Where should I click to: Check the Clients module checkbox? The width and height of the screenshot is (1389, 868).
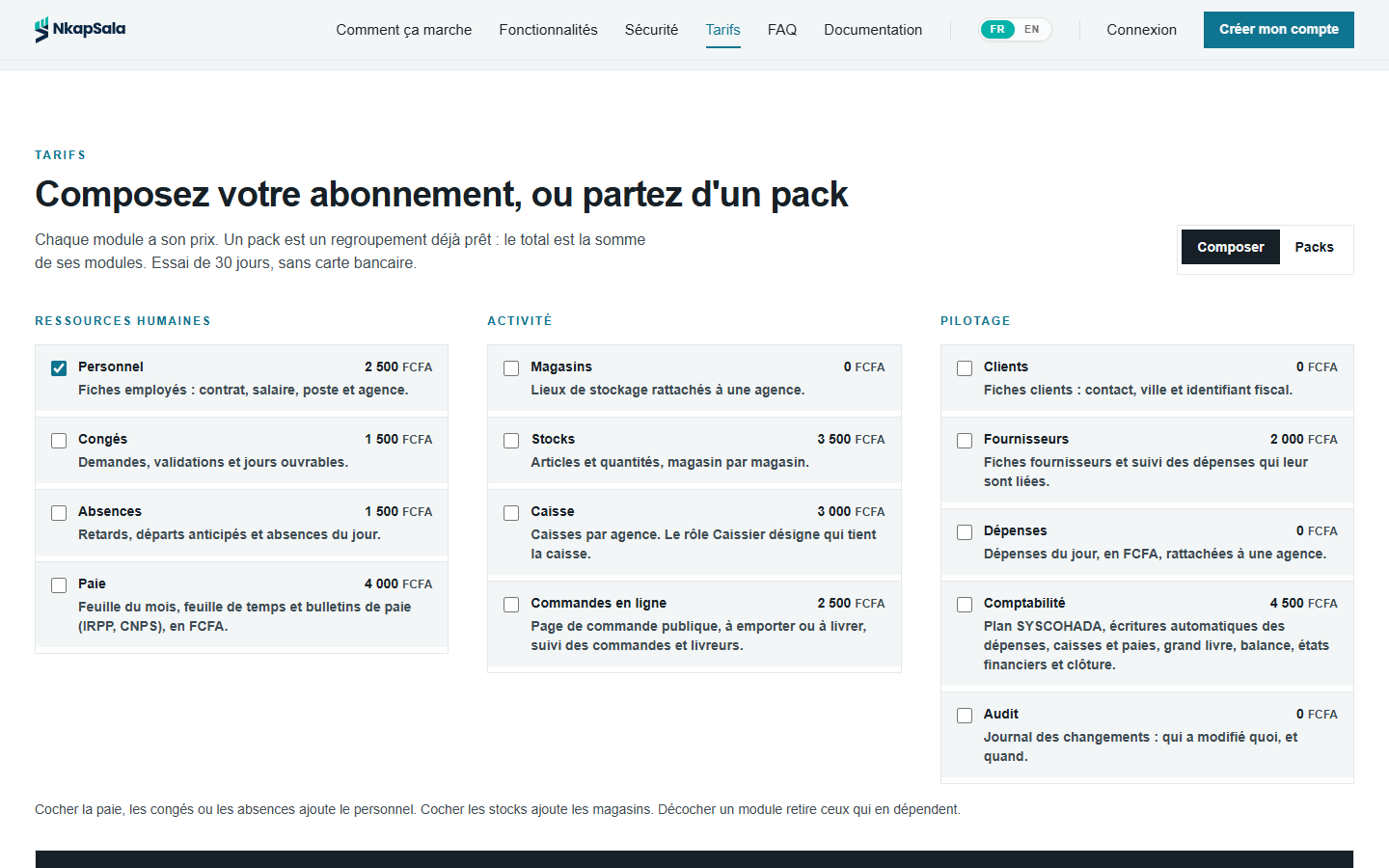tap(965, 368)
